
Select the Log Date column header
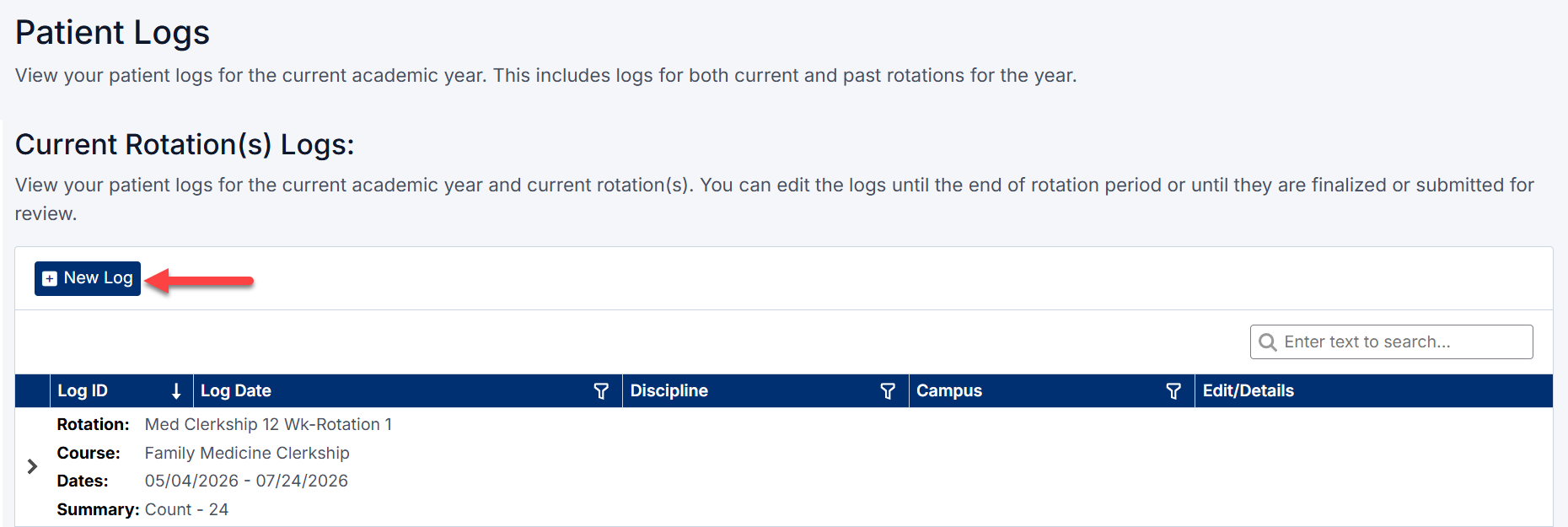point(236,390)
